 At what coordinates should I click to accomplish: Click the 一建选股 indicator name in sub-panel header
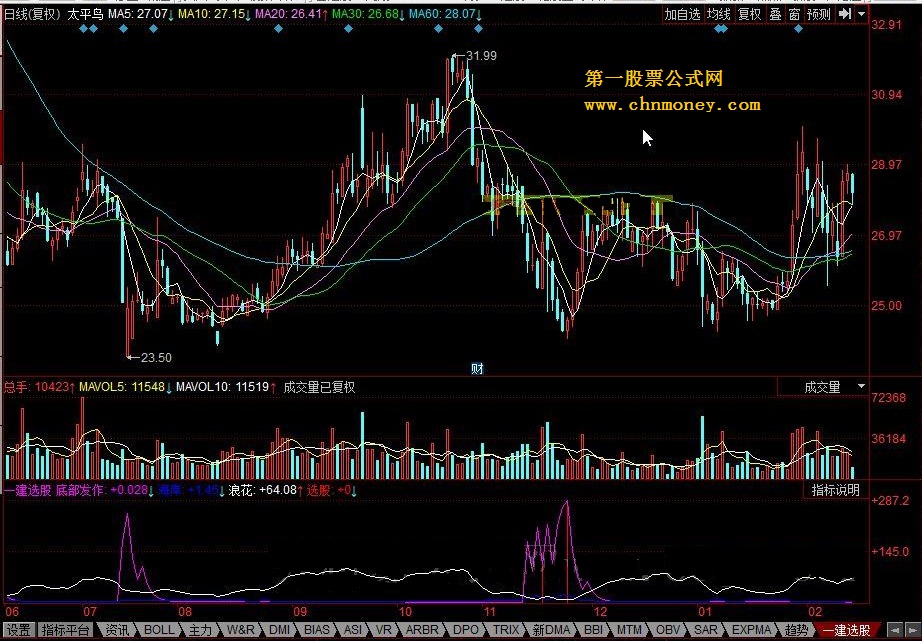click(x=28, y=490)
